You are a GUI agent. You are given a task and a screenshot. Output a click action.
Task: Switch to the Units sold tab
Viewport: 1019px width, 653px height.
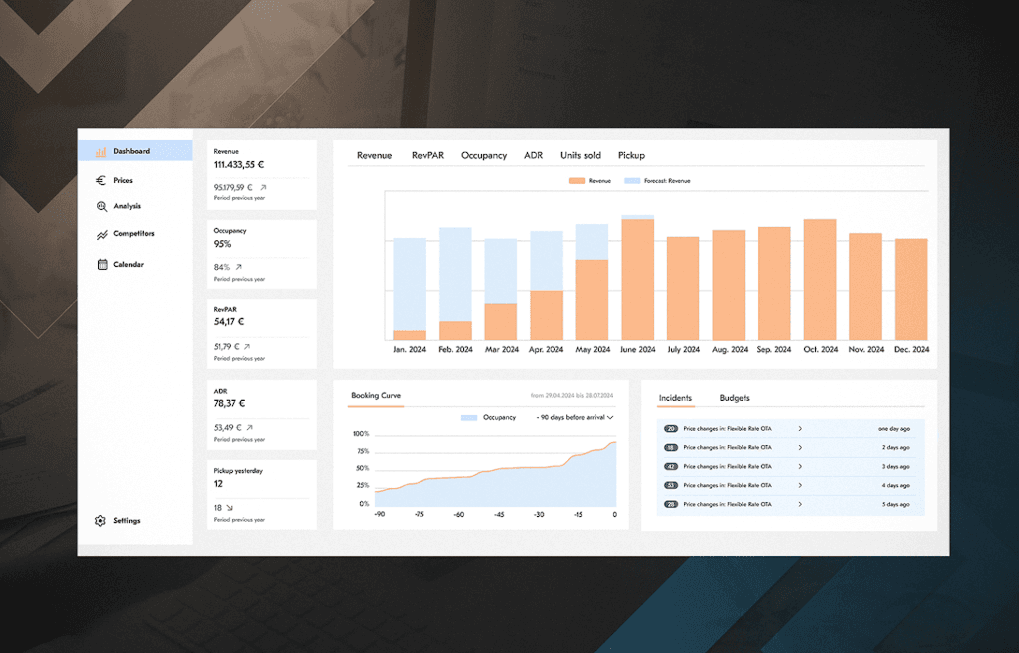pyautogui.click(x=580, y=155)
